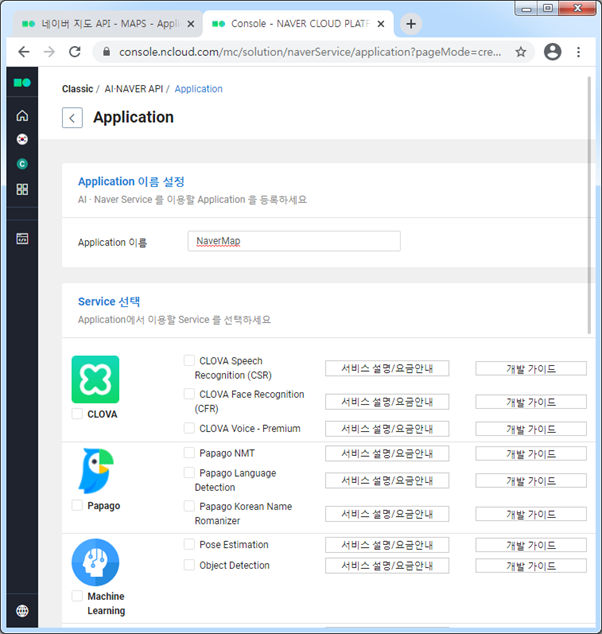Open 개발 가이드 for Papago Language Detection
602x634 pixels.
531,481
